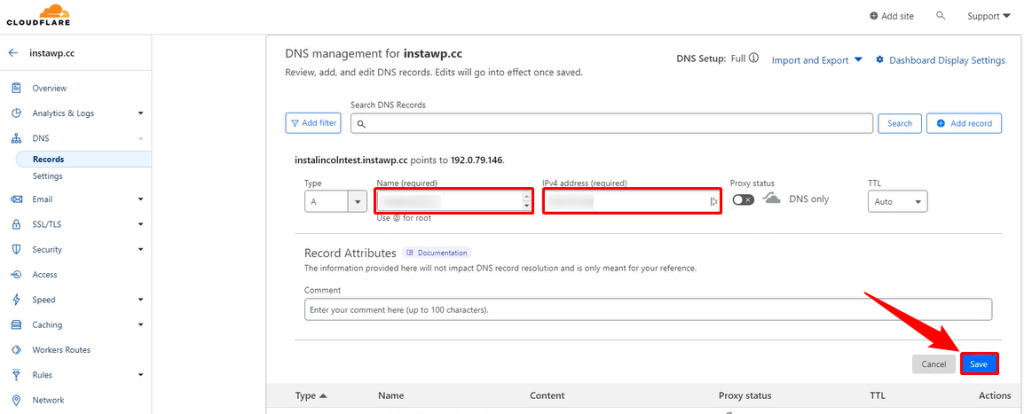Click the Analytics & Logs icon
This screenshot has width=1024, height=414.
pos(17,113)
